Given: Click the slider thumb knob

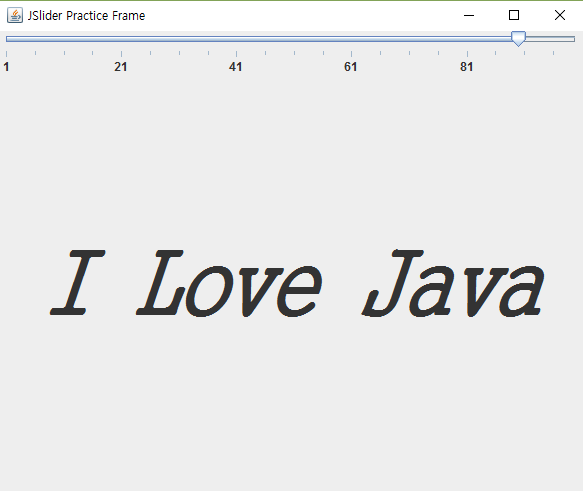Looking at the screenshot, I should tap(518, 39).
